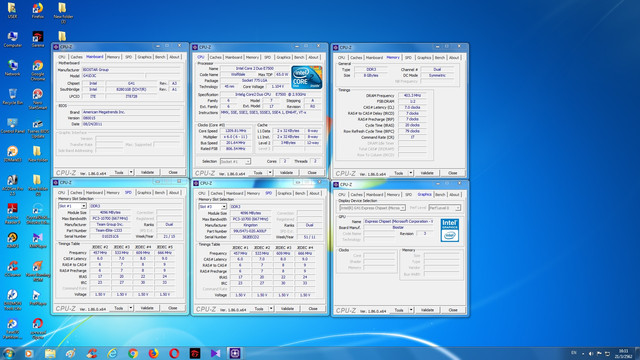This screenshot has width=640, height=360.
Task: Click Close button in the Memory window
Action: coord(453,173)
